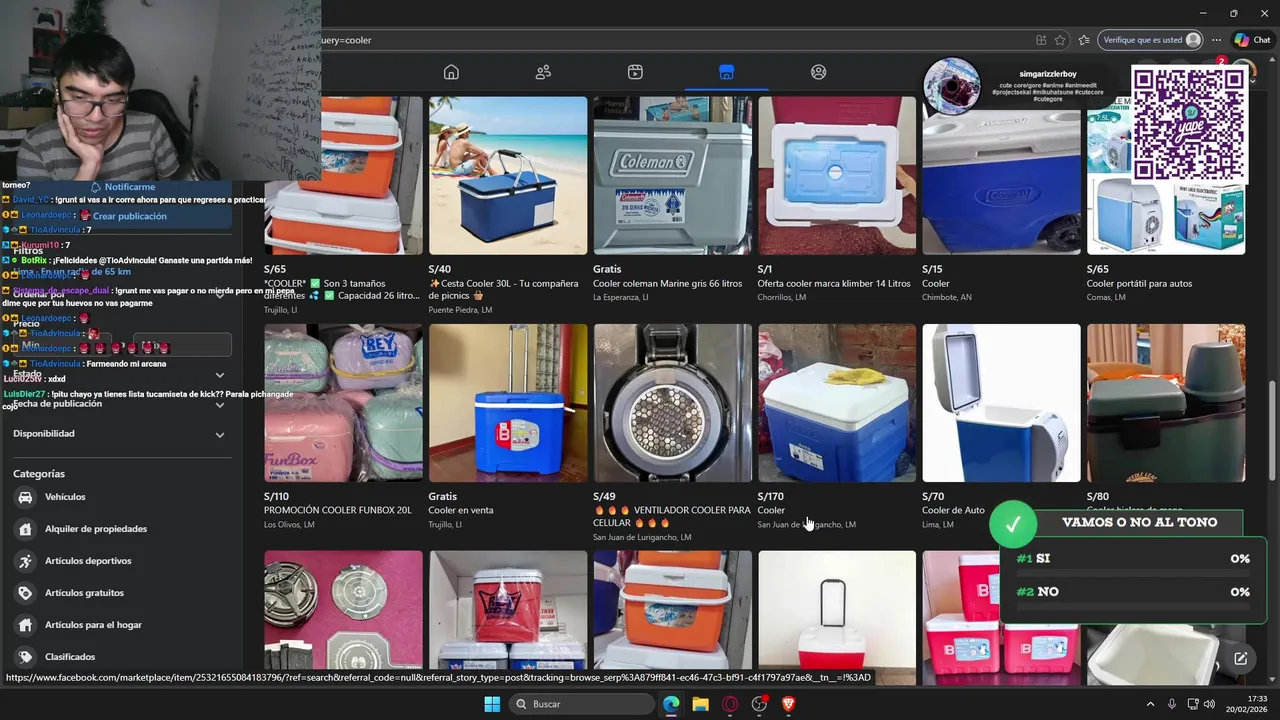This screenshot has width=1280, height=720.
Task: Open the account dropdown arrow near profile picture
Action: point(1254,82)
